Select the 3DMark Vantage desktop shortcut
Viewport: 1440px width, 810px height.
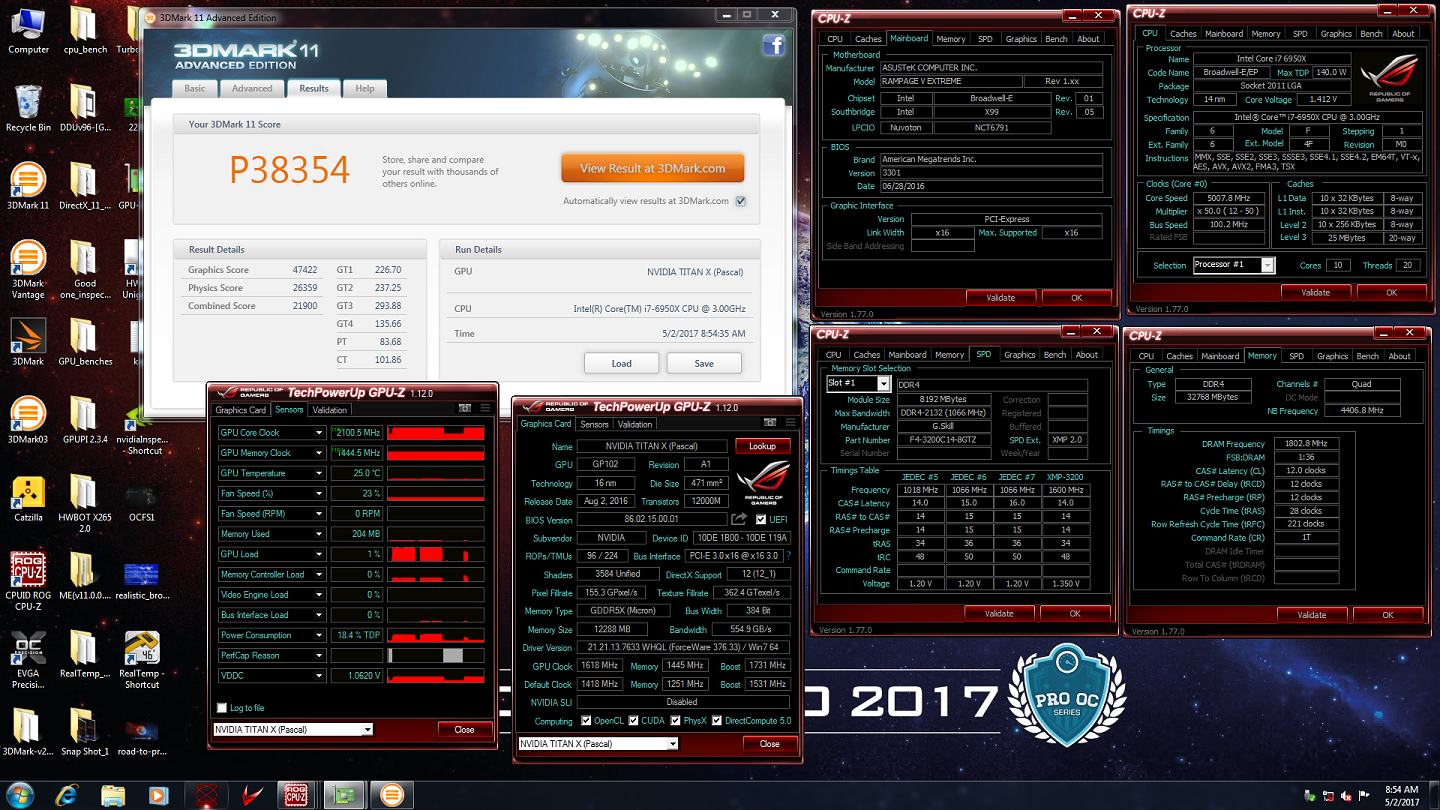28,270
